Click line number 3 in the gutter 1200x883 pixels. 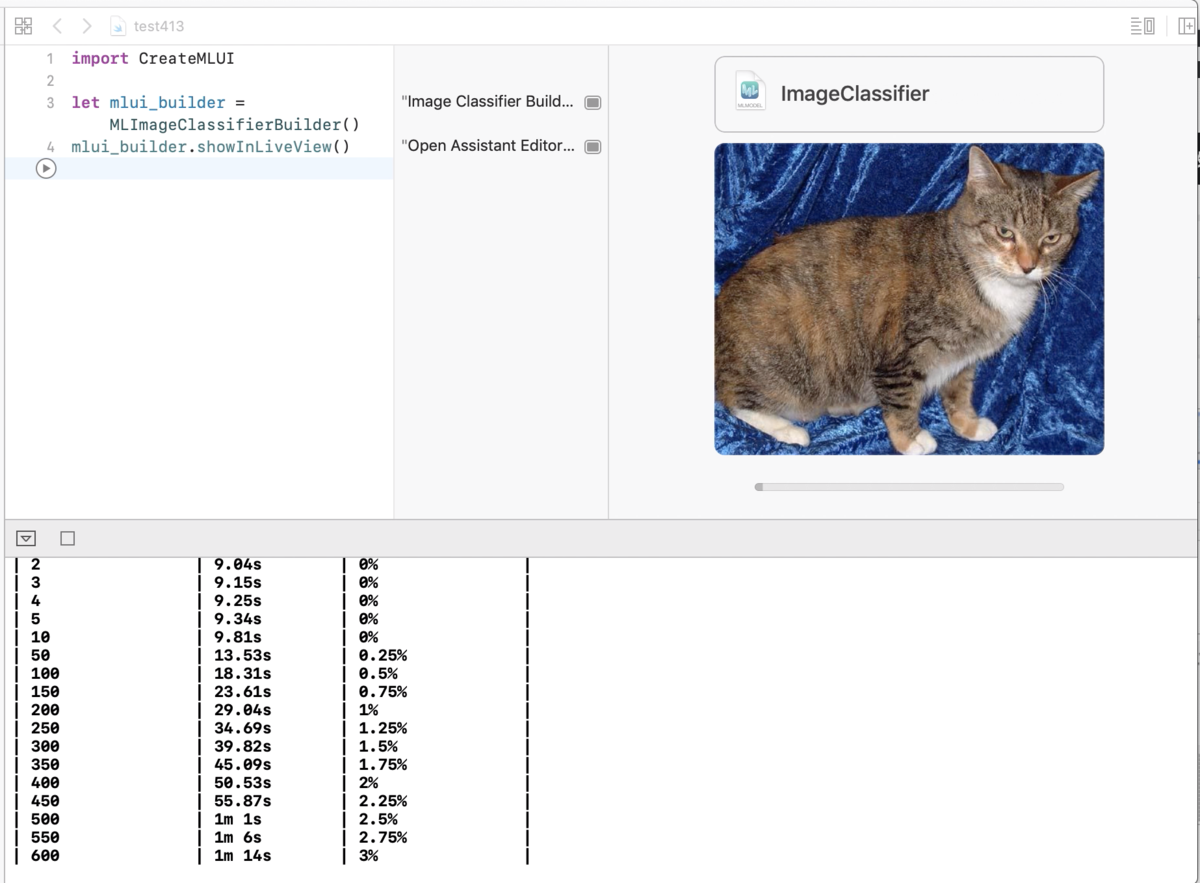tap(50, 103)
